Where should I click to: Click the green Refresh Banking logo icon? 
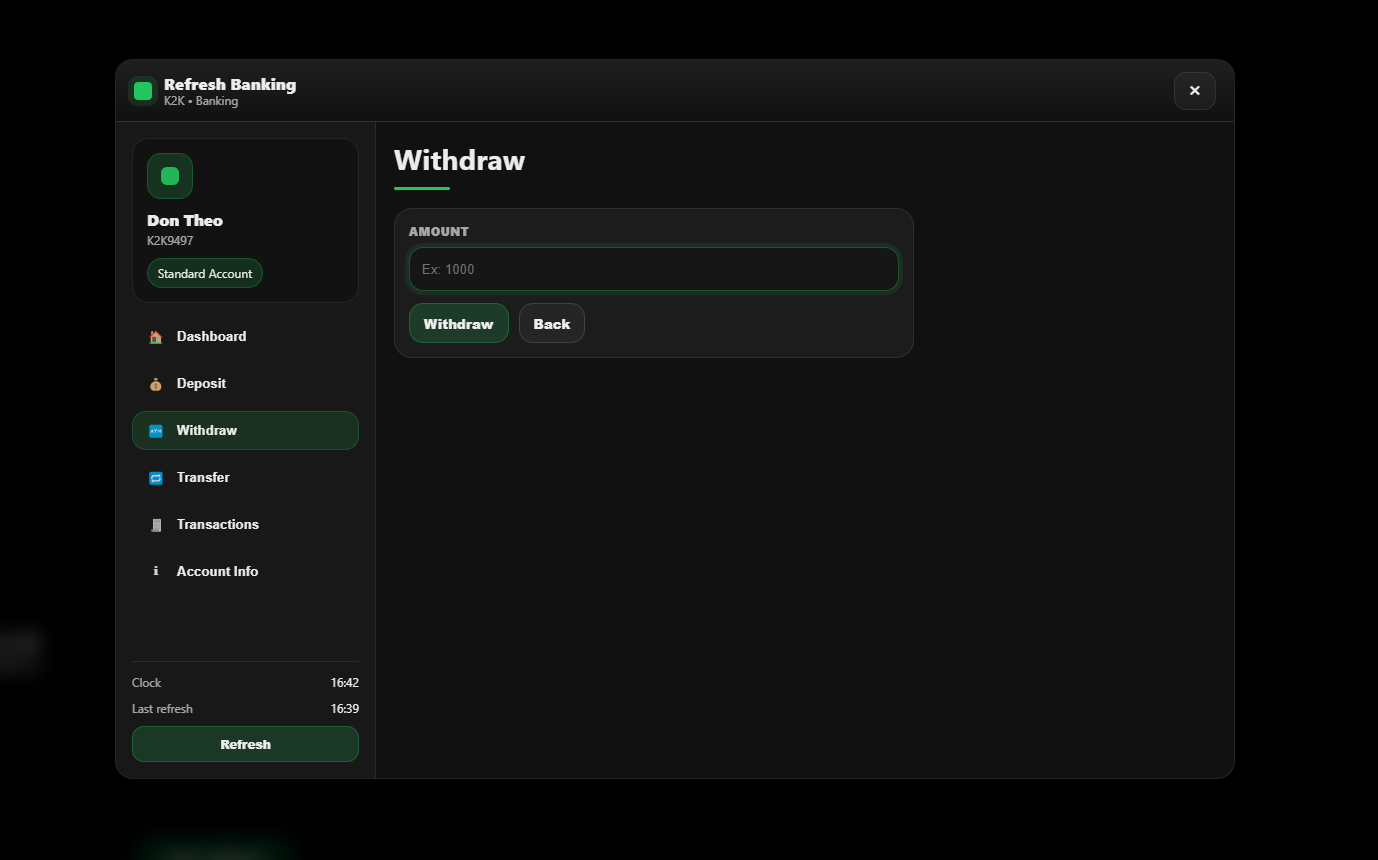click(143, 91)
